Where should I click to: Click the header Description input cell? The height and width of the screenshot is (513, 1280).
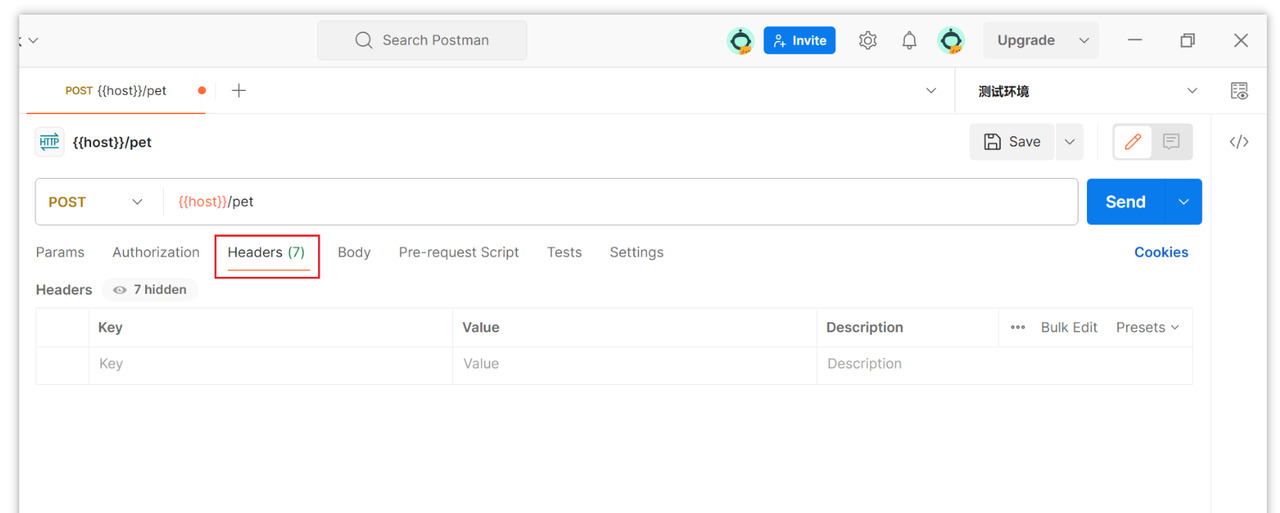(1004, 364)
